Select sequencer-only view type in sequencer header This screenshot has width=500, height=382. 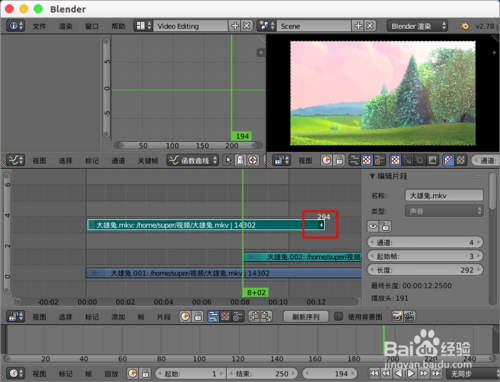tap(213, 316)
